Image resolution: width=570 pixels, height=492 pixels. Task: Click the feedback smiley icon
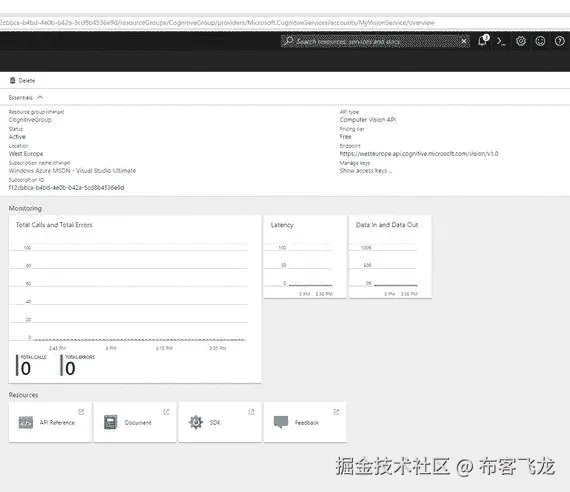(540, 41)
